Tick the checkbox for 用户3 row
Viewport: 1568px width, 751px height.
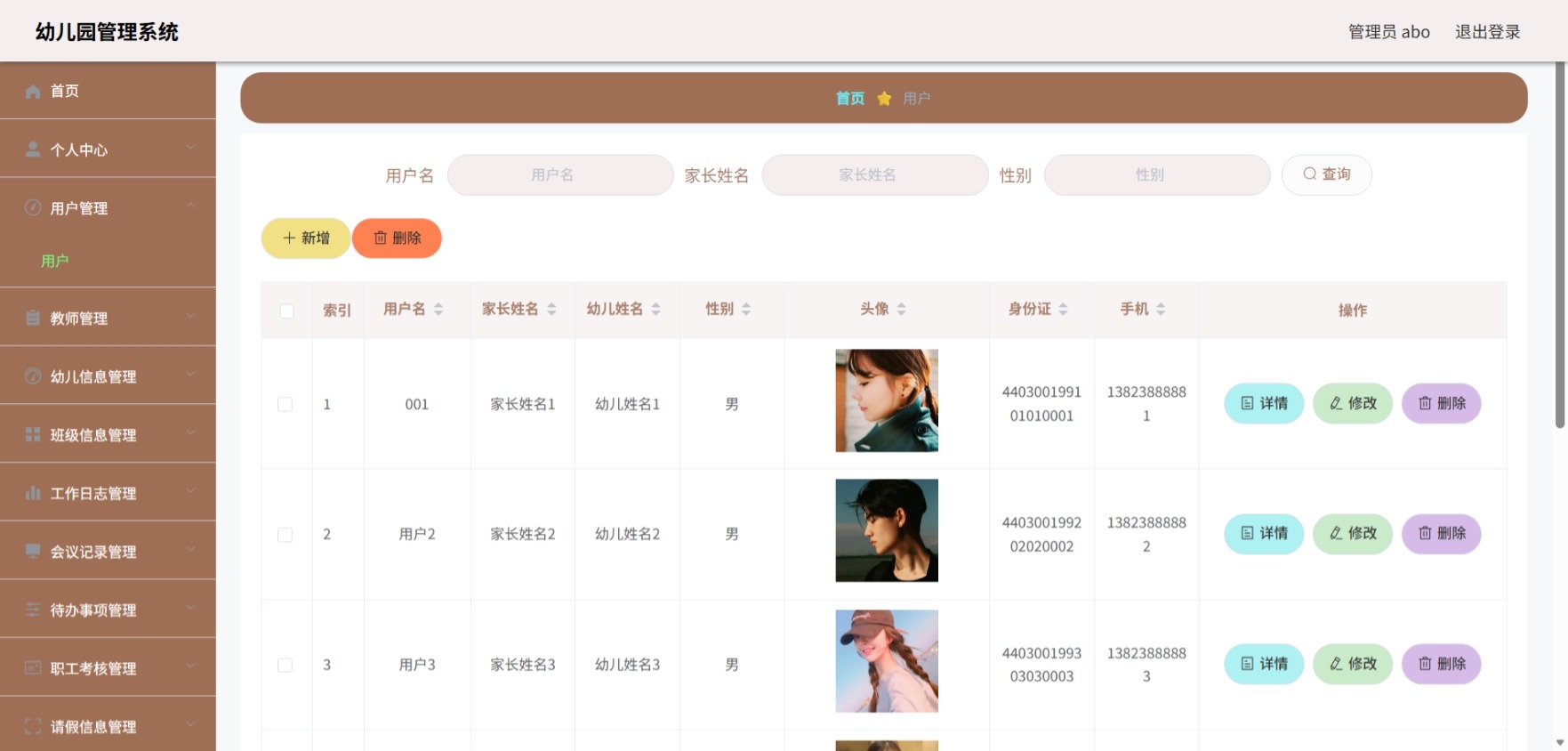coord(285,665)
